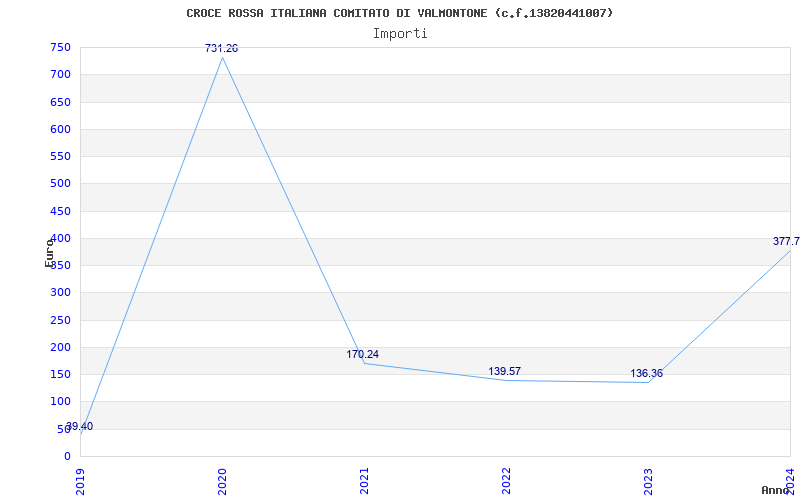Click the 100 y-axis tick label
This screenshot has height=500, width=800.
tap(60, 402)
